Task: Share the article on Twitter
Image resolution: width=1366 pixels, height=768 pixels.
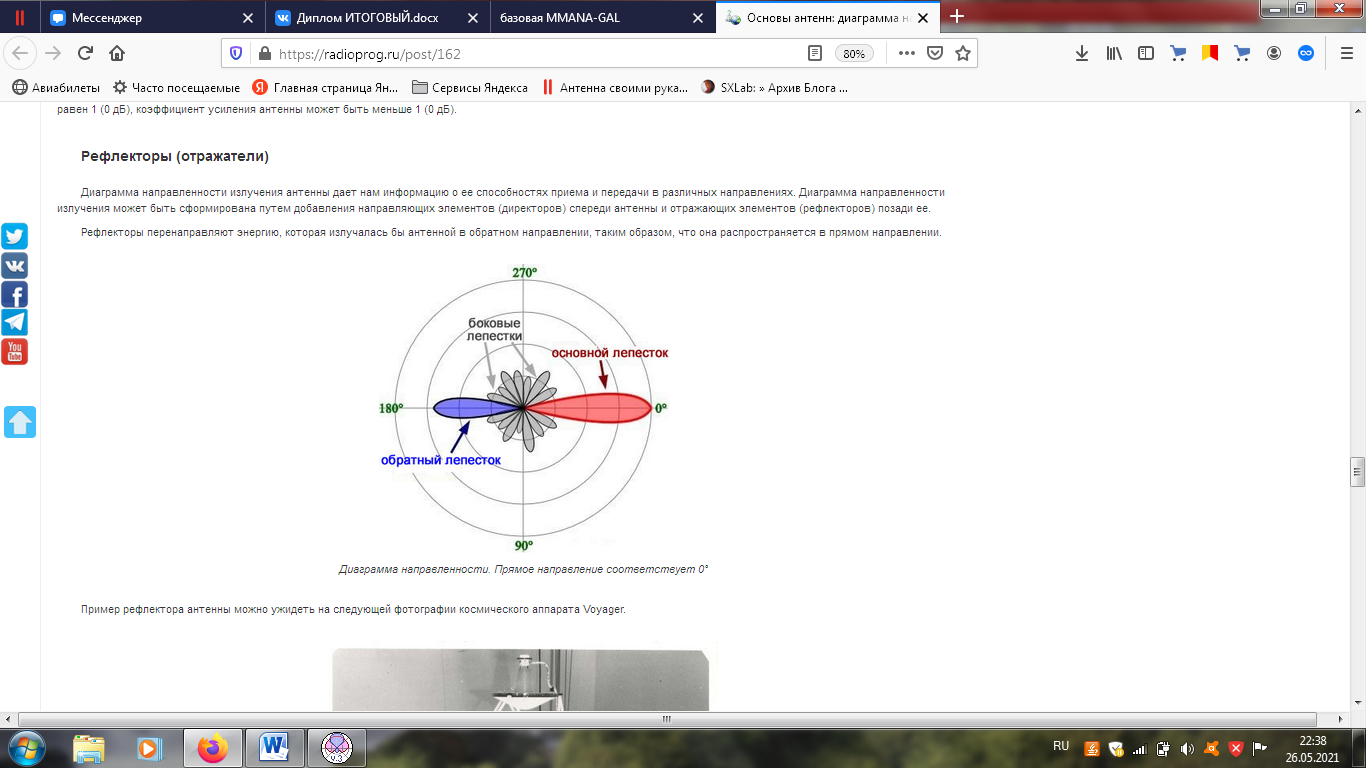Action: (x=14, y=237)
